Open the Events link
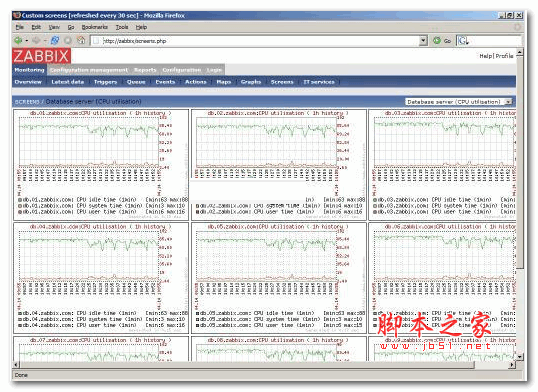This screenshot has height=392, width=538. pyautogui.click(x=165, y=82)
